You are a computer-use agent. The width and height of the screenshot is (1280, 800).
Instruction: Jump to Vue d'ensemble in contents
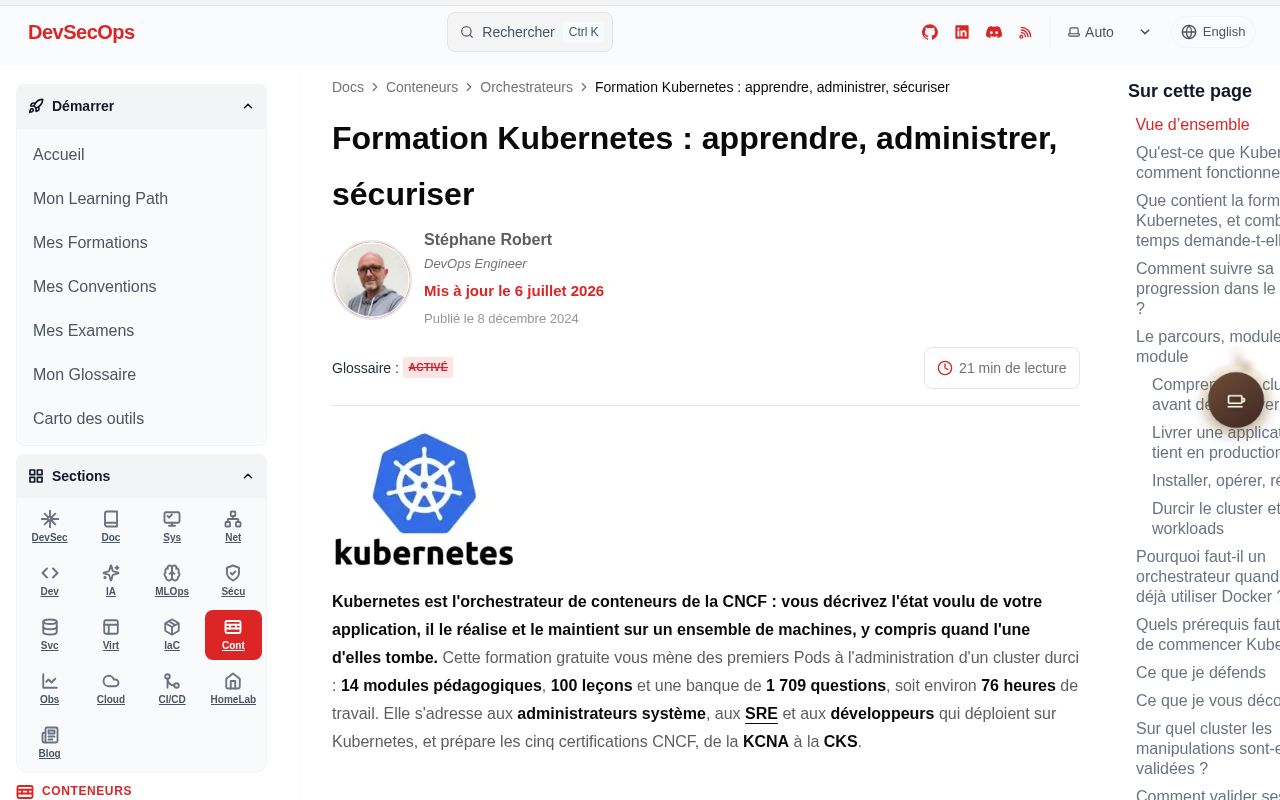[x=1192, y=124]
